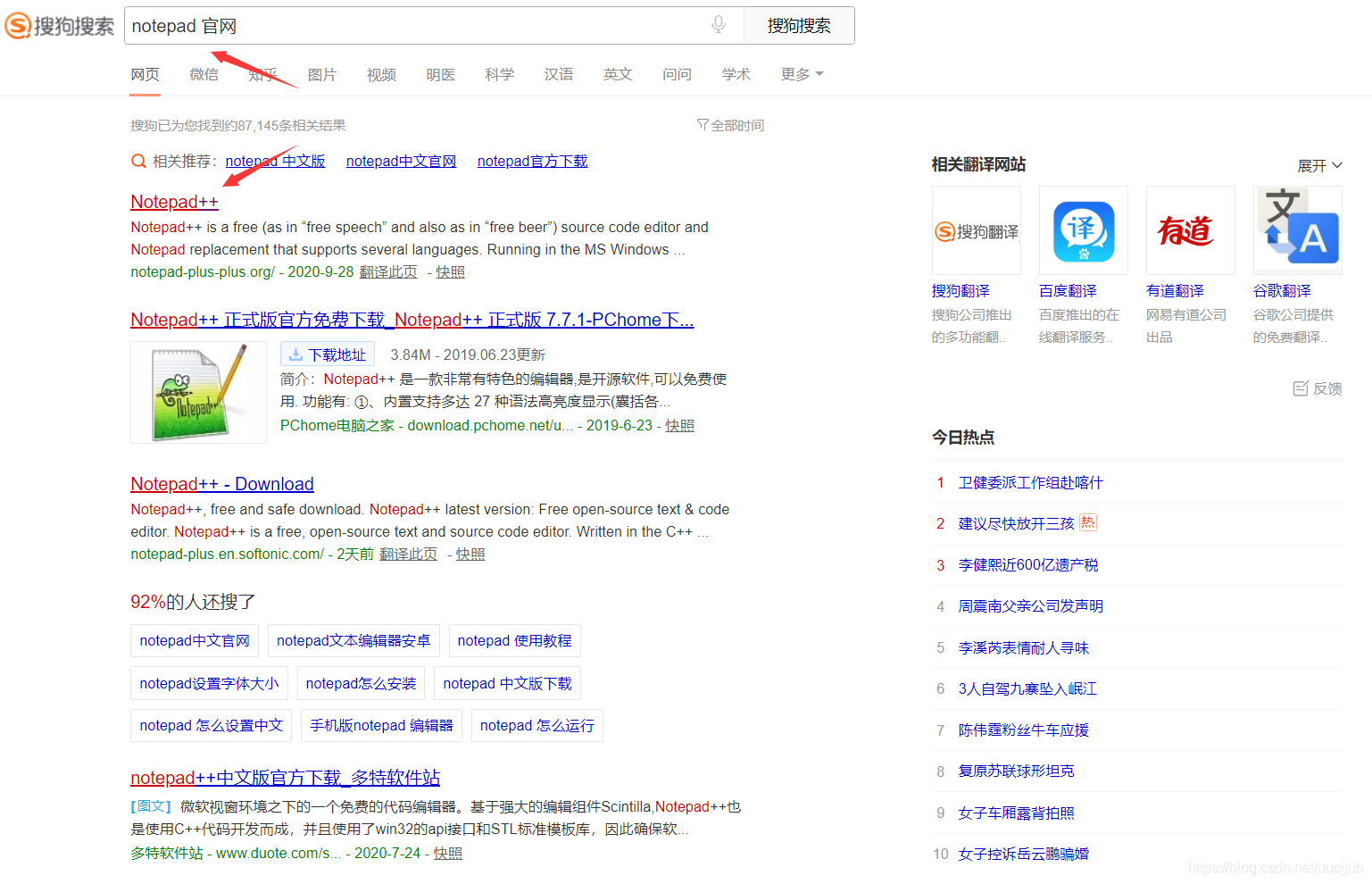Open hot topic 李健熙近600亿遗产税
This screenshot has height=884, width=1372.
pos(1028,565)
